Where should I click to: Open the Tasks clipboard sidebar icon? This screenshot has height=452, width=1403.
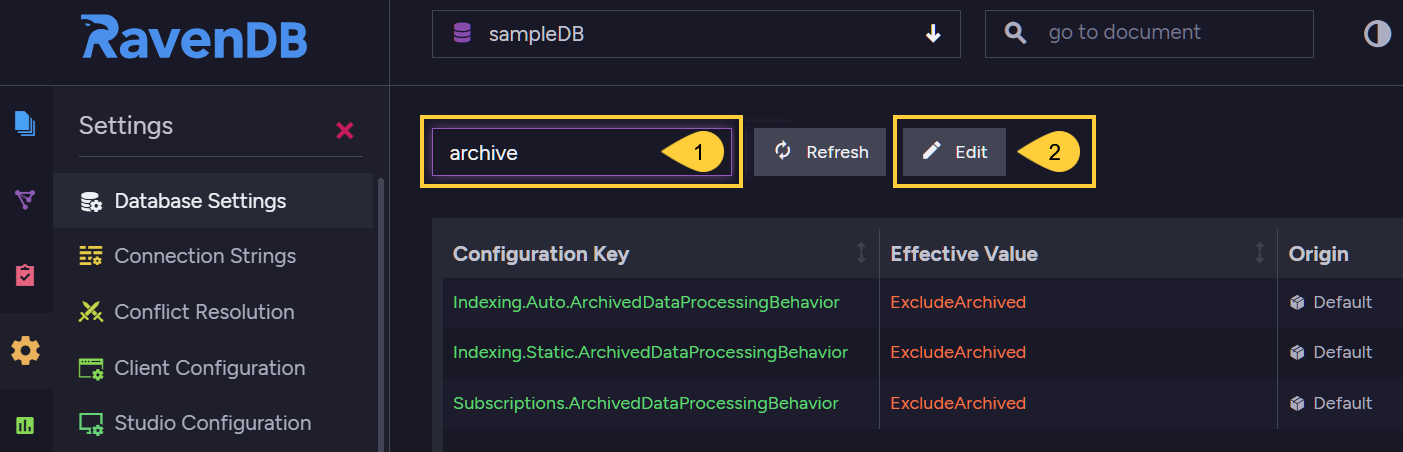[x=25, y=275]
